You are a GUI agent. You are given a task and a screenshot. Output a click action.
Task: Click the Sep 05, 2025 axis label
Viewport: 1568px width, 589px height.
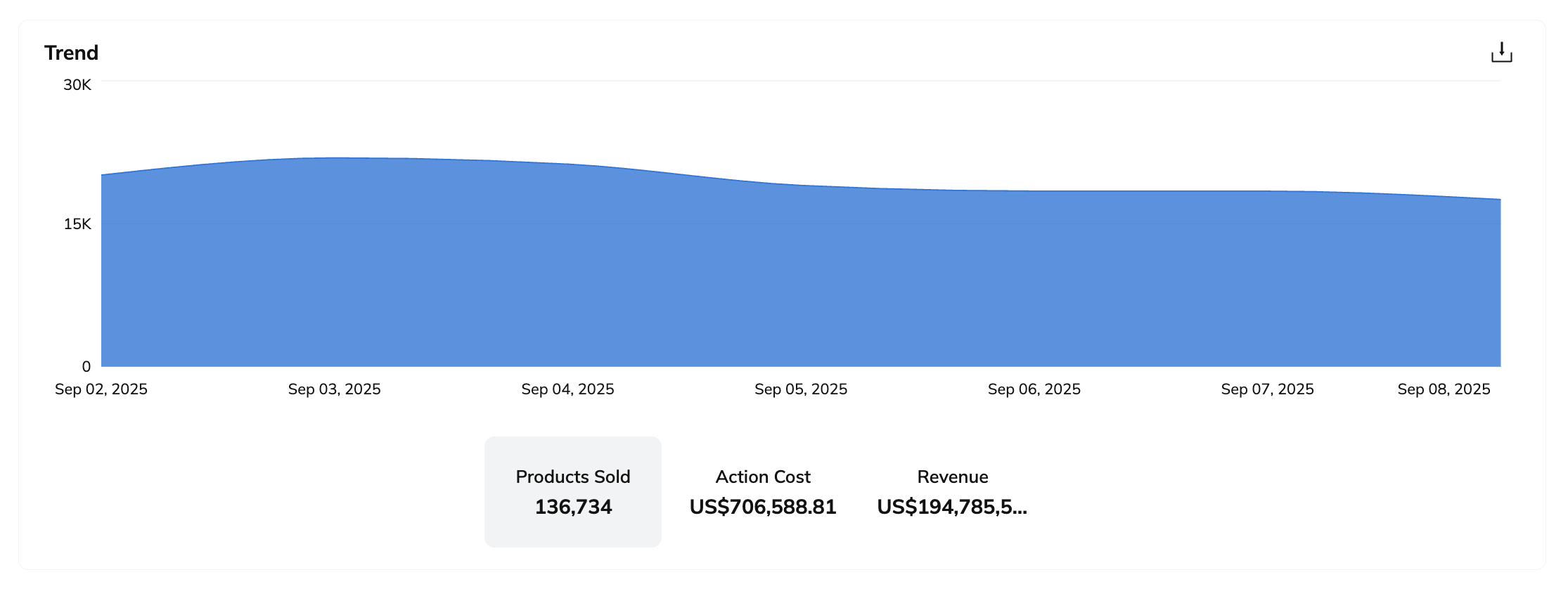pos(801,389)
